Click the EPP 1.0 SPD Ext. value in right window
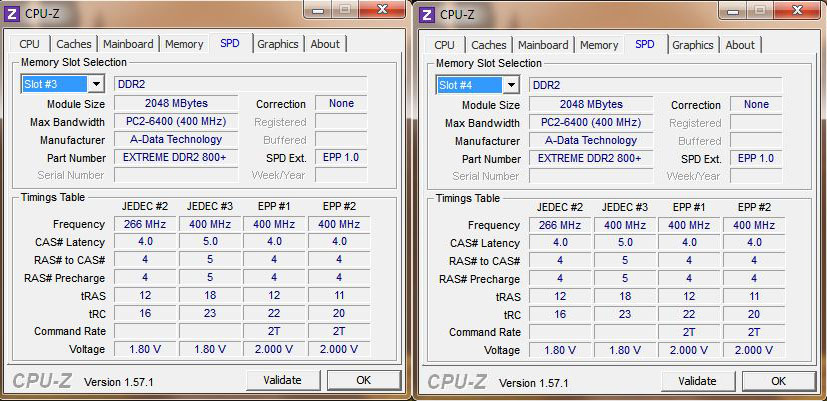 click(756, 158)
